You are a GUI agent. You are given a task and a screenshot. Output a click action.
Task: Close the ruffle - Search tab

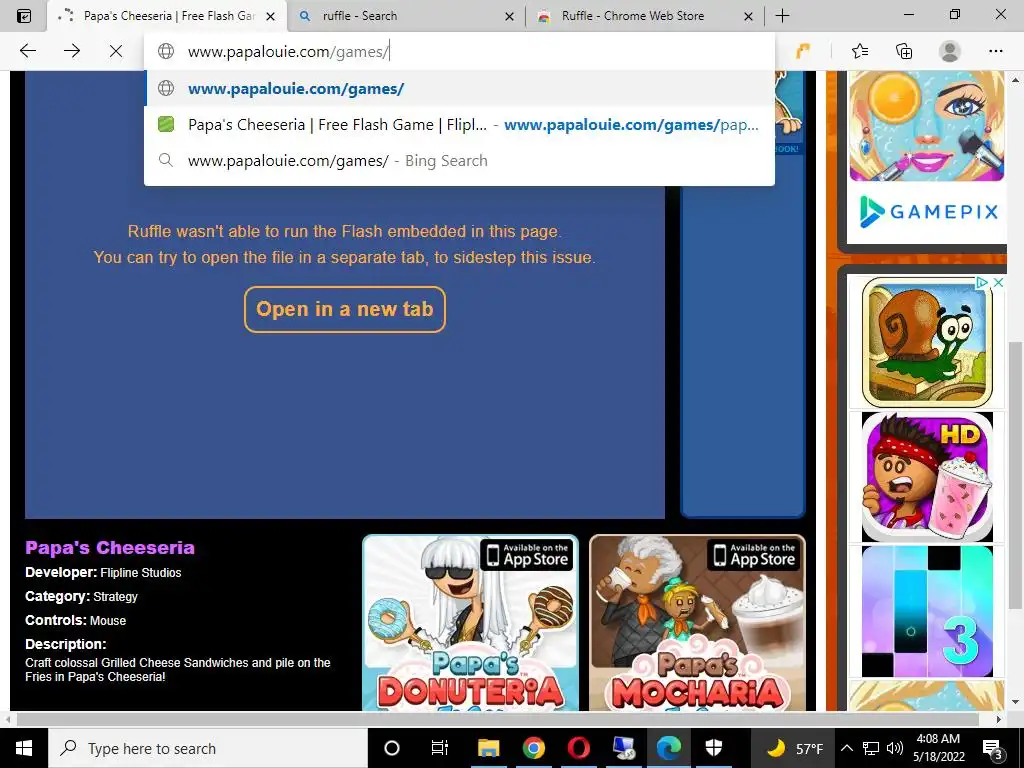click(x=509, y=16)
